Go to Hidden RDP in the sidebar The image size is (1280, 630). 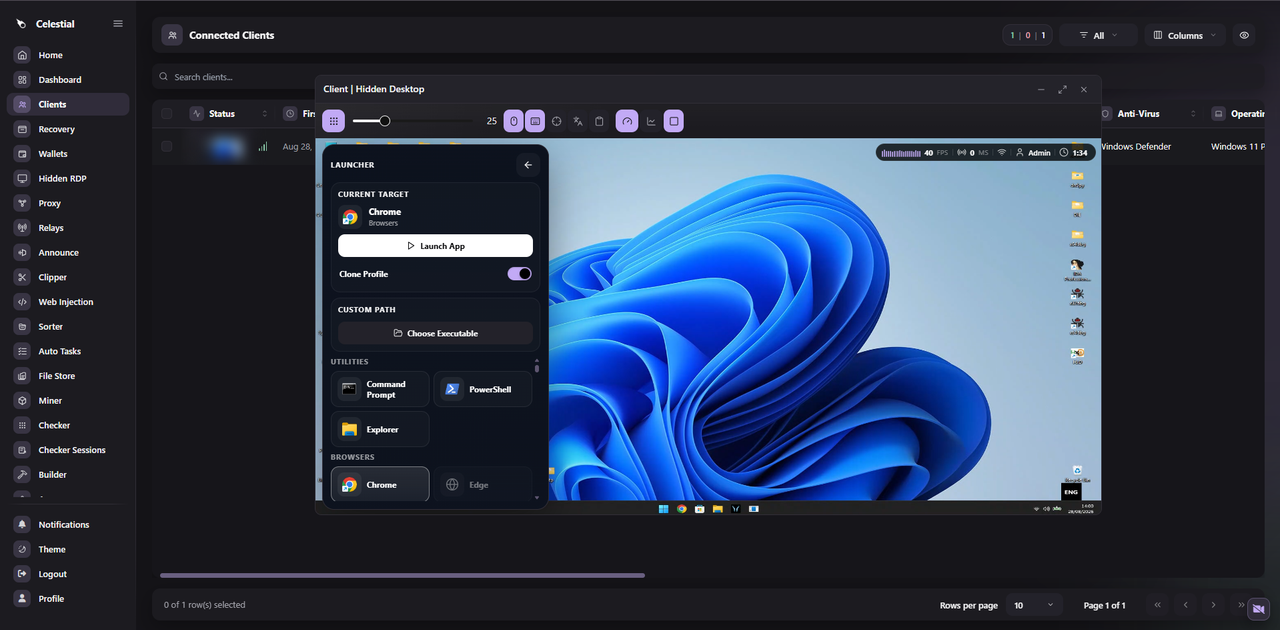pyautogui.click(x=68, y=178)
